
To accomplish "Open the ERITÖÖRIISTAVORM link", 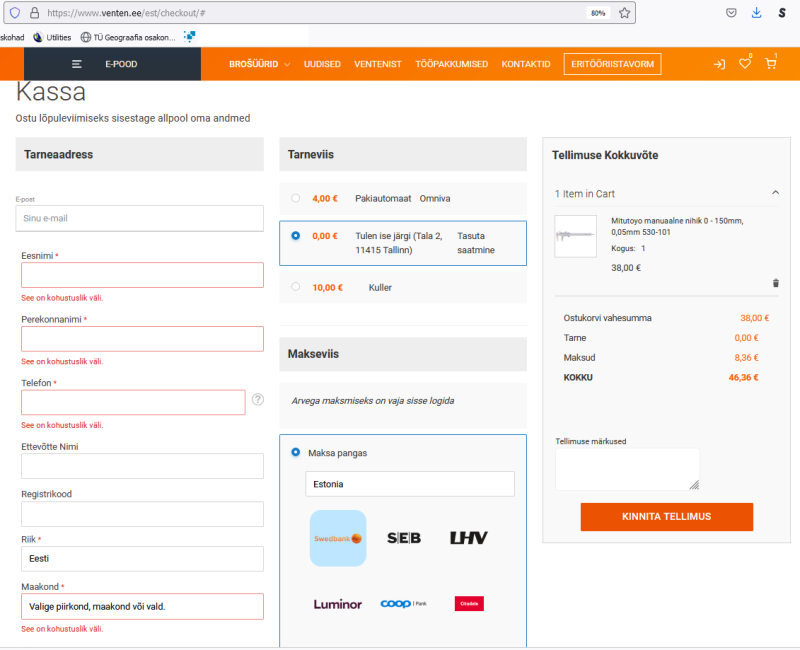I will click(x=614, y=63).
